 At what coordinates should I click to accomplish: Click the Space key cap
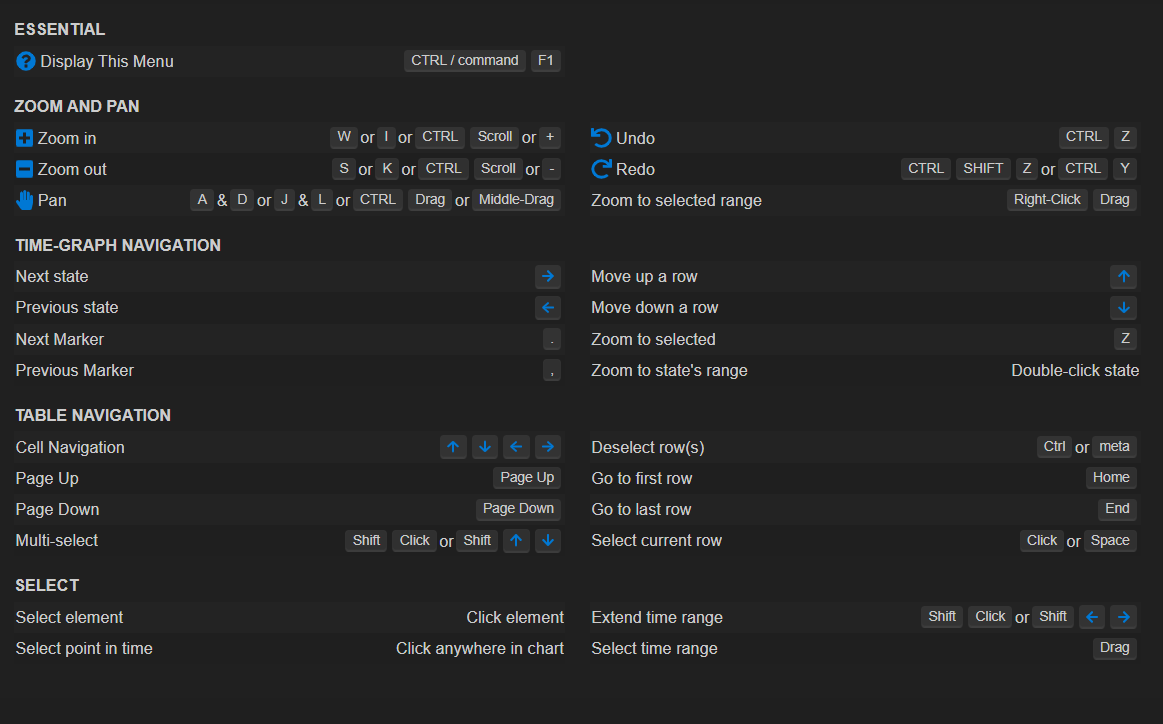pyautogui.click(x=1110, y=541)
